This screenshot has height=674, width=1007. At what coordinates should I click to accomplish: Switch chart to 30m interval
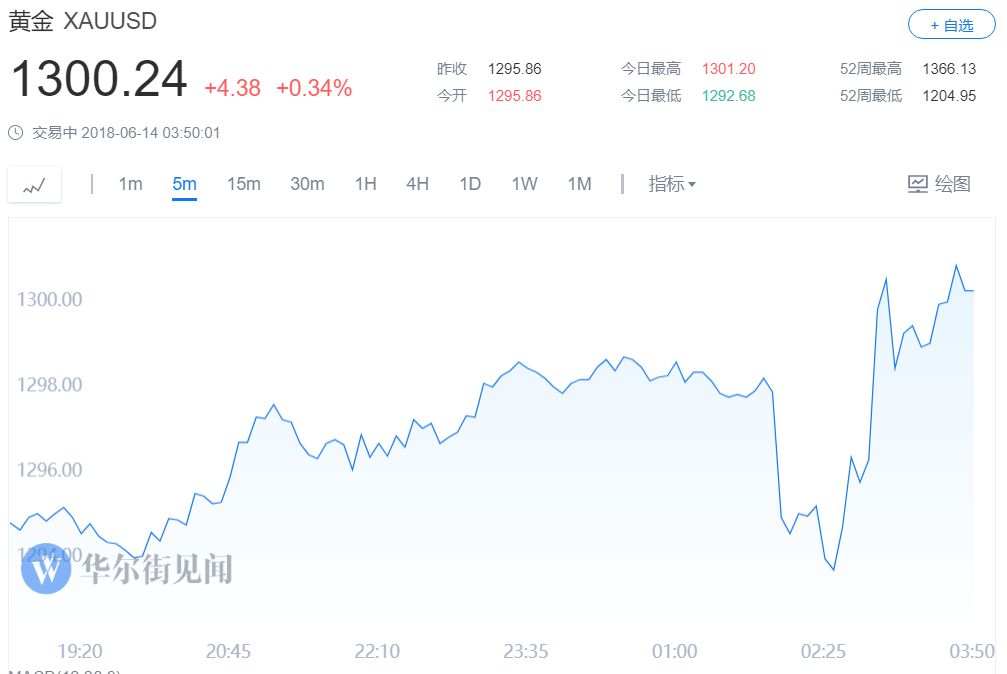[307, 184]
